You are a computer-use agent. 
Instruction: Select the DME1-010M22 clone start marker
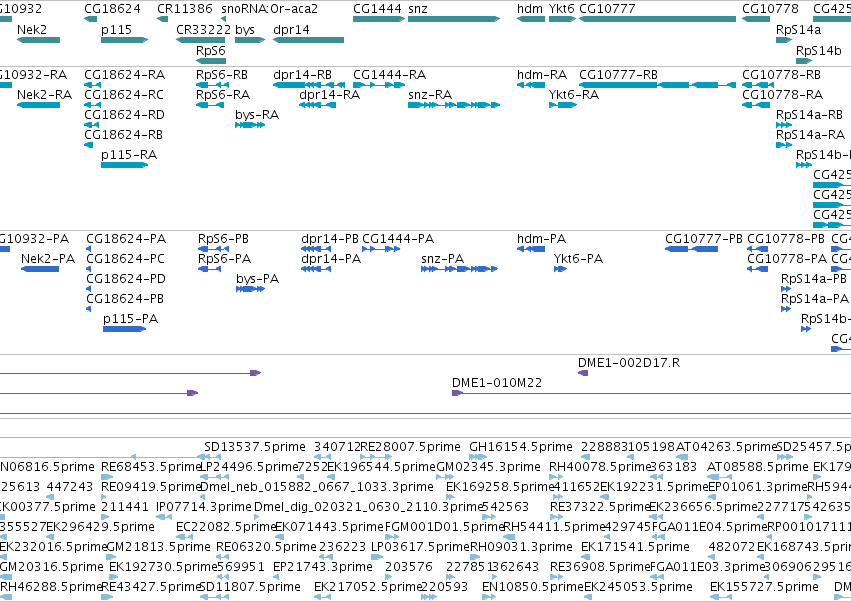click(x=457, y=392)
